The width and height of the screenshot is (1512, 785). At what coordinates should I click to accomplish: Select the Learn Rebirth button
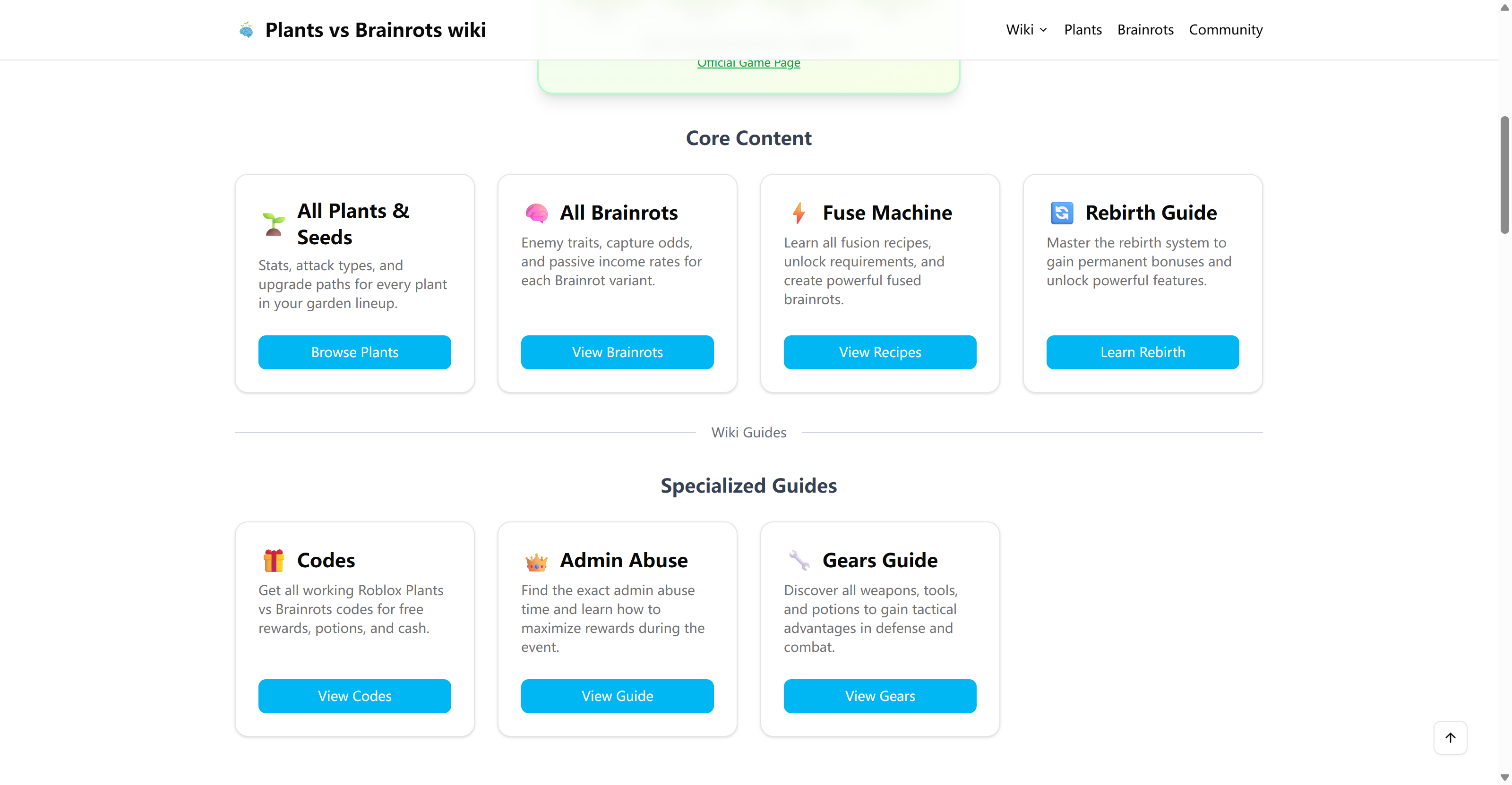click(x=1142, y=352)
